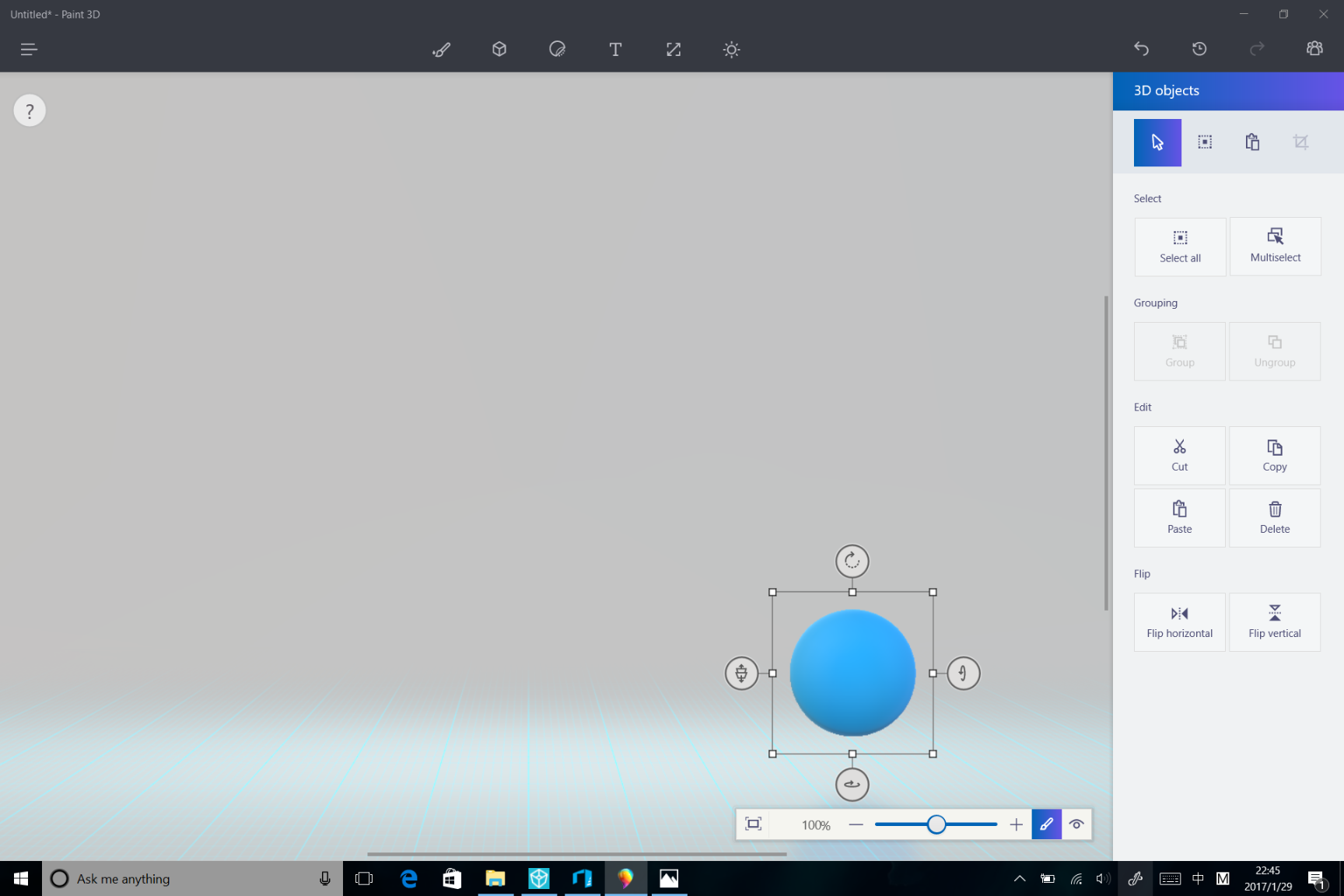This screenshot has width=1344, height=896.
Task: Open the hamburger expand menu
Action: (29, 49)
